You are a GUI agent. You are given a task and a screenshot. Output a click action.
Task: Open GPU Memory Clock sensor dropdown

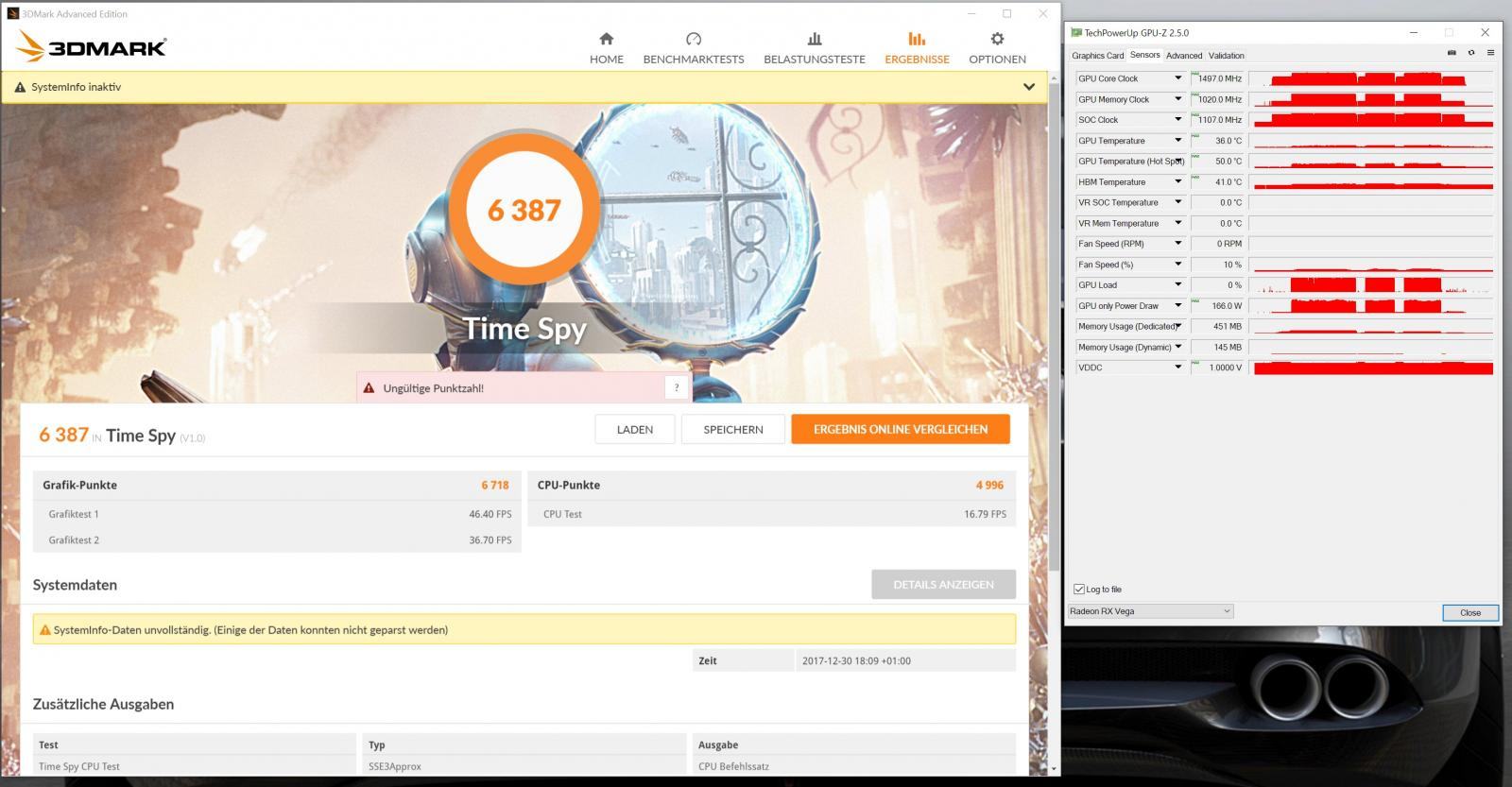click(1178, 99)
